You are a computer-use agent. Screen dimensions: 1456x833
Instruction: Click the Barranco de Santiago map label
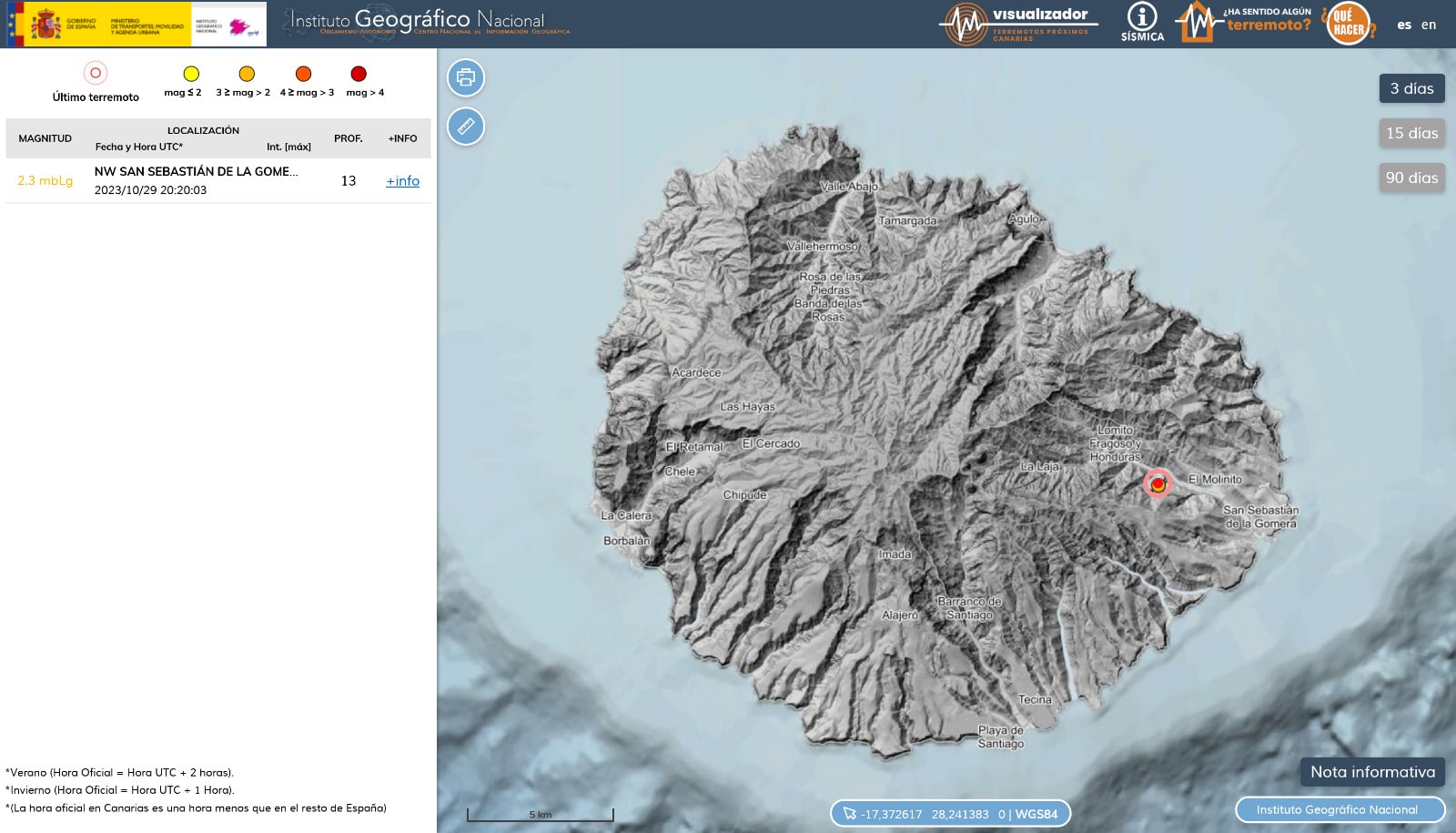pos(969,608)
